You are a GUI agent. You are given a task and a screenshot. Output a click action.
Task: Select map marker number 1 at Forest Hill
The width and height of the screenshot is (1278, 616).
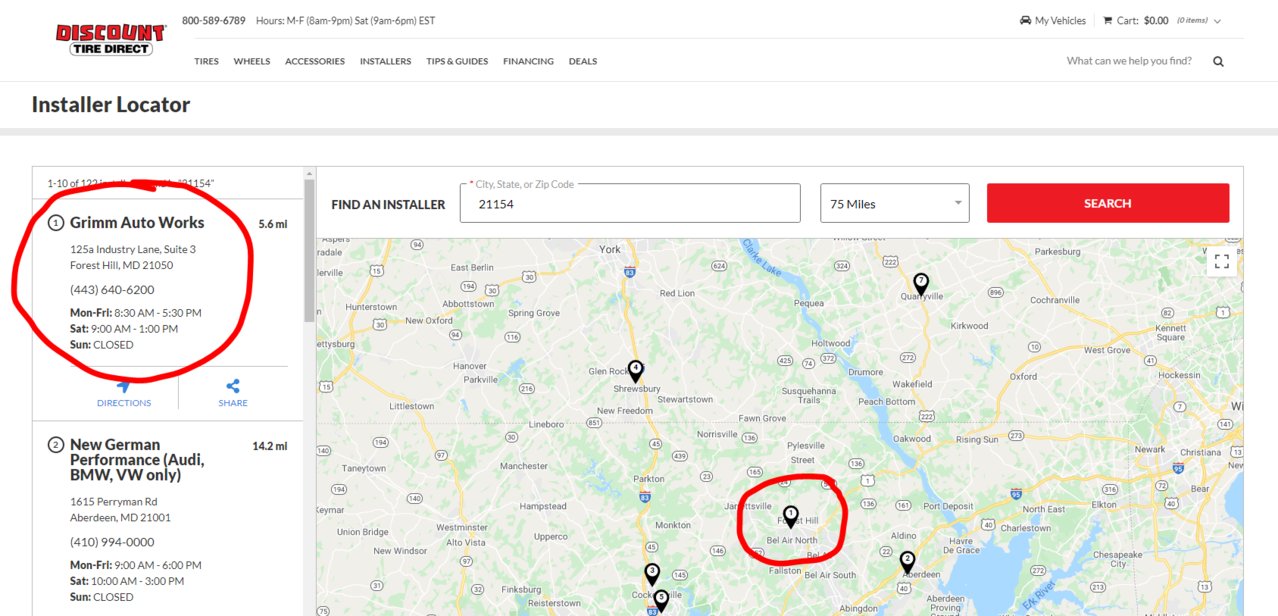coord(790,516)
